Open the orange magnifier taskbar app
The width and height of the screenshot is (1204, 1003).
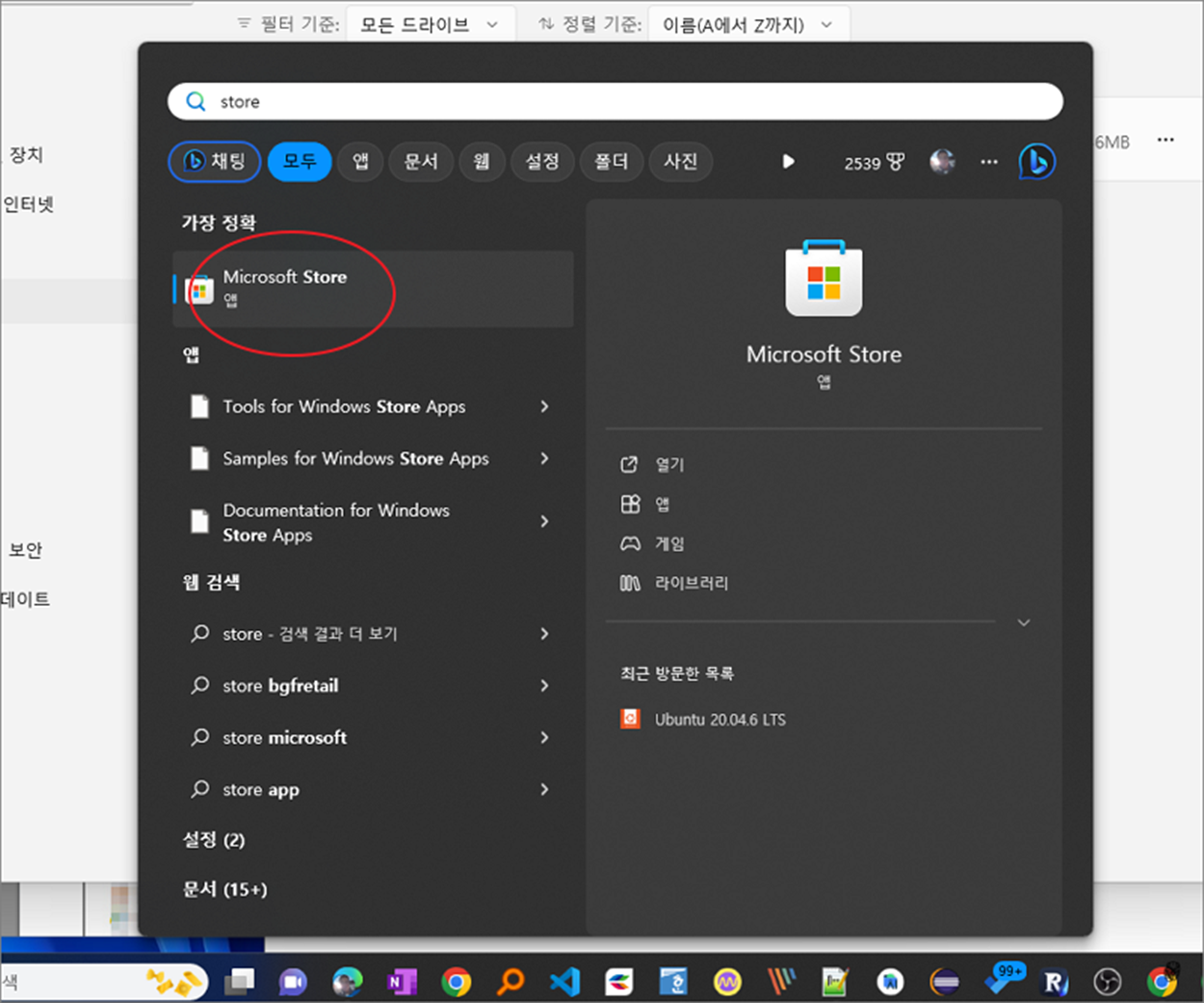(x=510, y=982)
